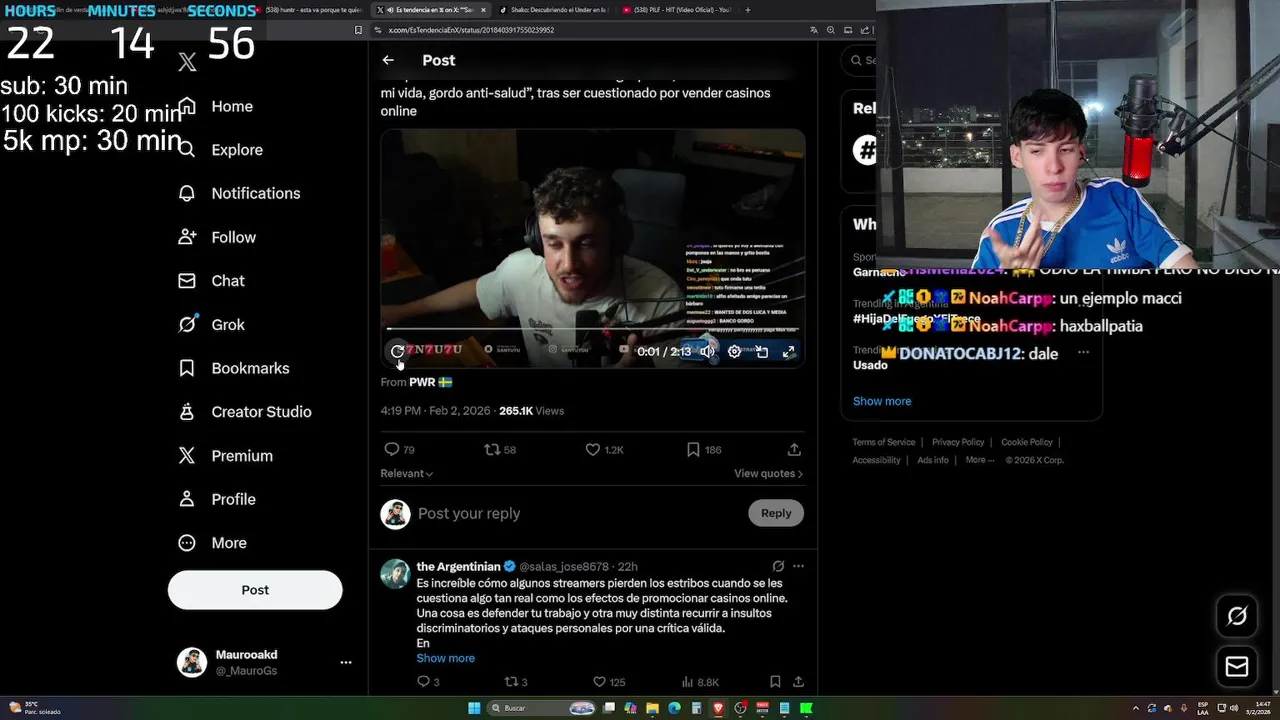
Task: Click the Creator Studio icon
Action: click(187, 412)
